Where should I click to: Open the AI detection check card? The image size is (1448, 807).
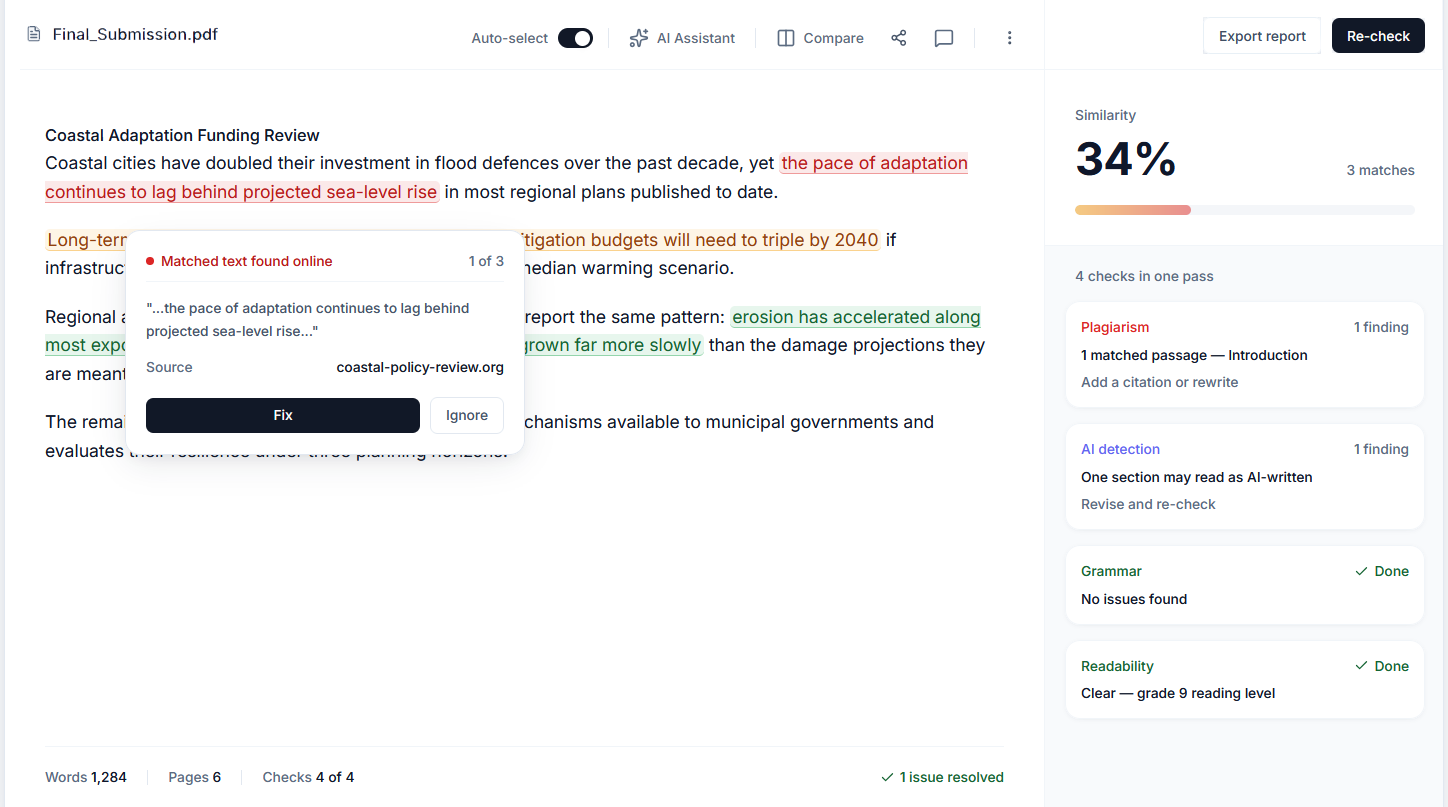1245,477
